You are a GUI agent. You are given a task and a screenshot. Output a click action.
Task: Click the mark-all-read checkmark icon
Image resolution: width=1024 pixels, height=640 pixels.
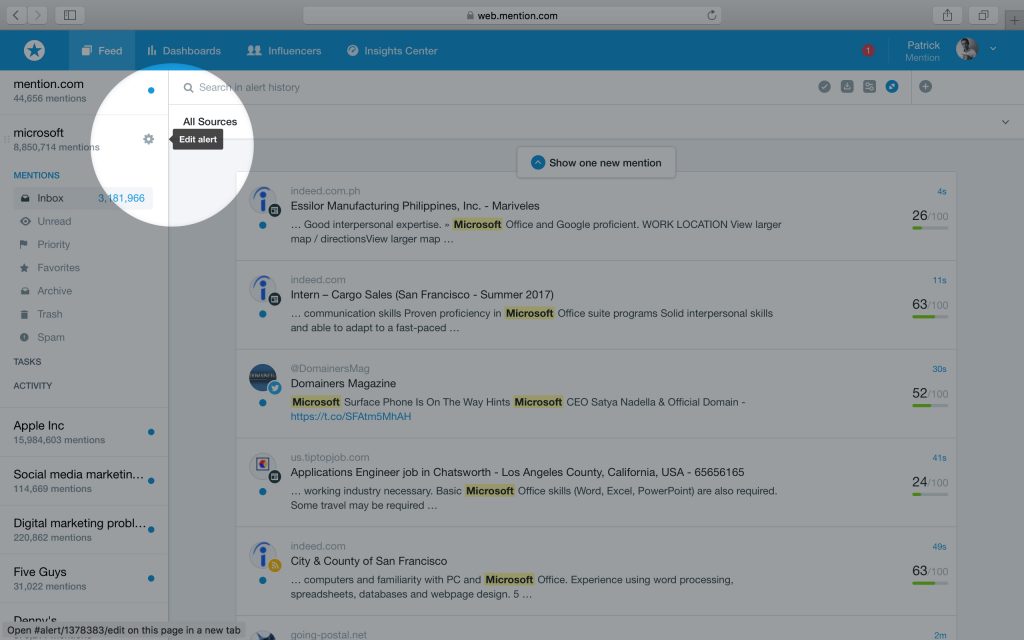click(824, 86)
